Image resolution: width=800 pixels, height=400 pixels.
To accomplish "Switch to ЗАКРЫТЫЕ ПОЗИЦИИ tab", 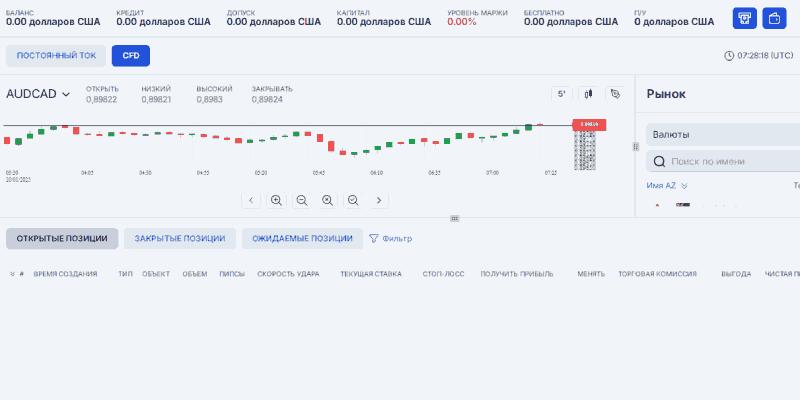I will 180,238.
